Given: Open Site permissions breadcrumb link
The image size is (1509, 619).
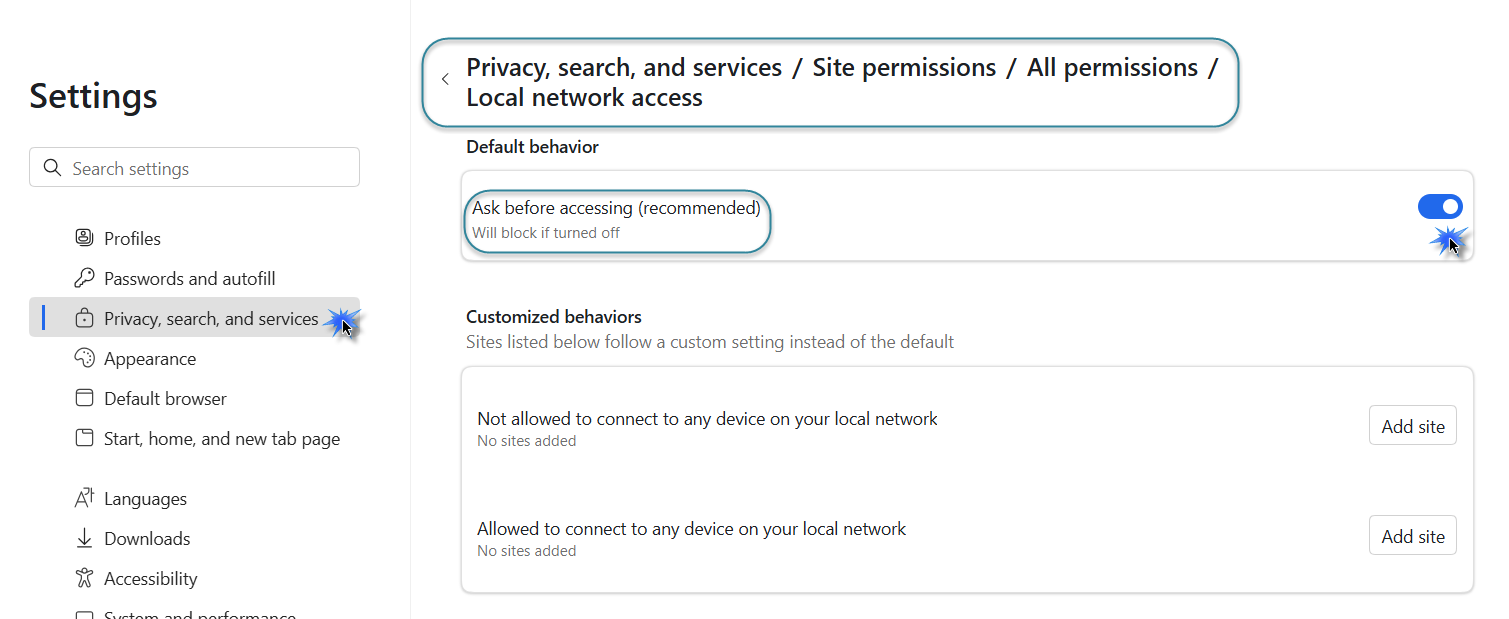Looking at the screenshot, I should pyautogui.click(x=904, y=67).
